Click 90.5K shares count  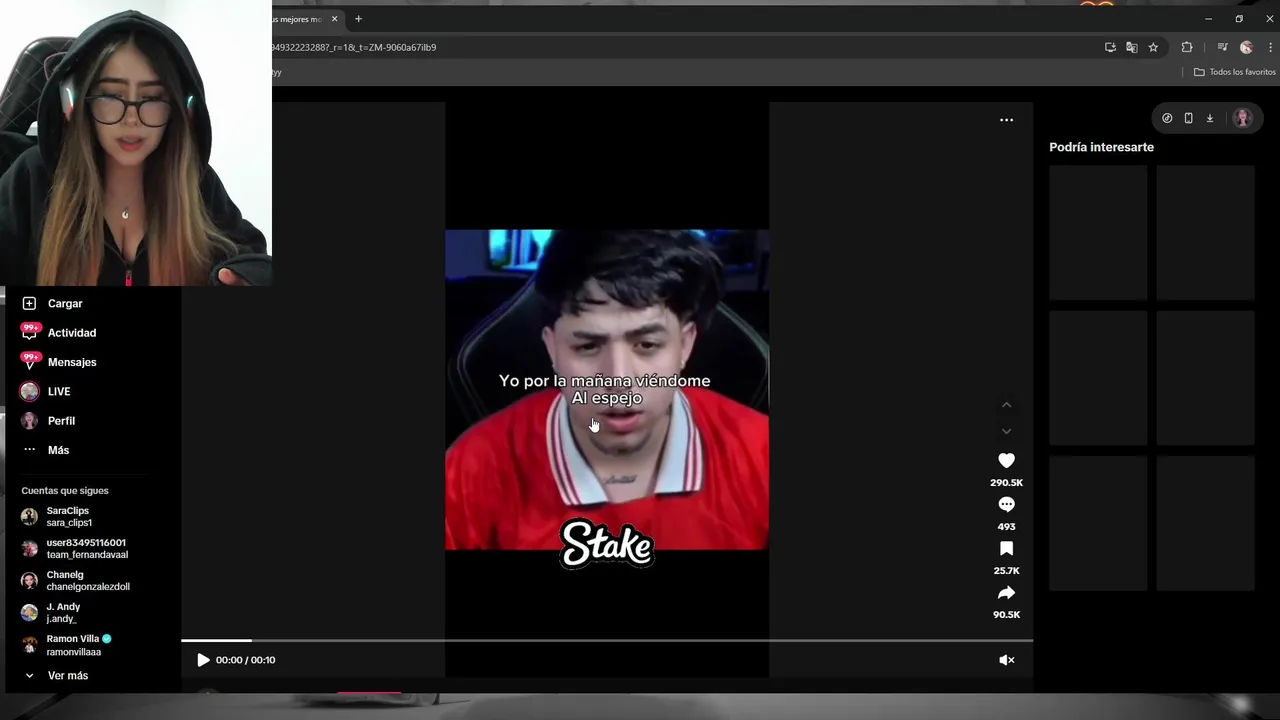(1006, 615)
